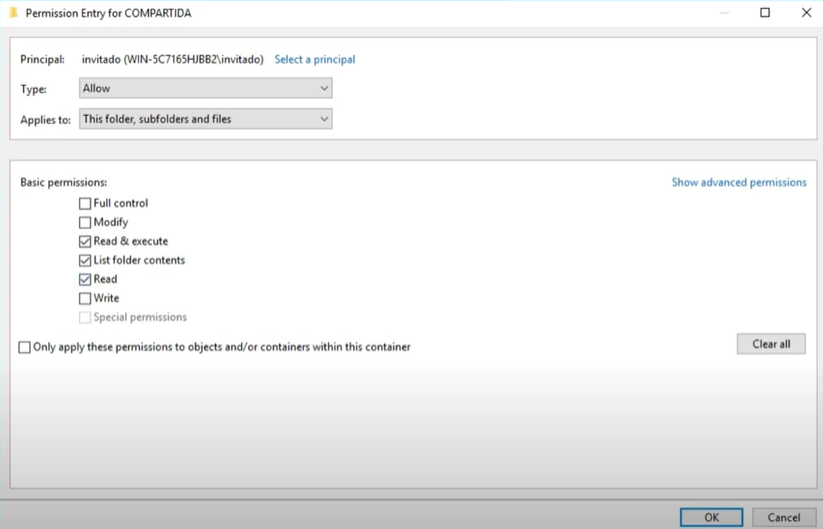The image size is (823, 529).
Task: Click the folder icon in title bar
Action: click(14, 13)
